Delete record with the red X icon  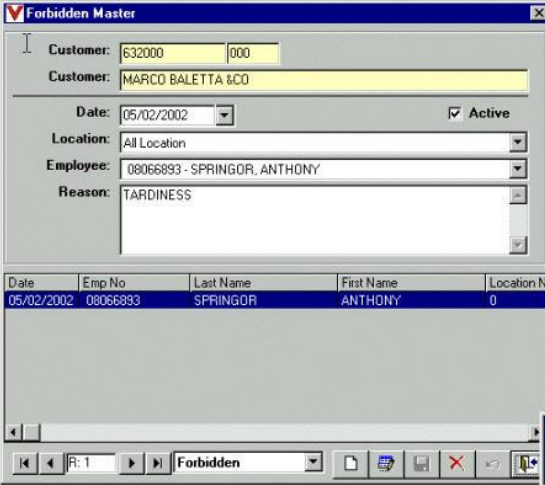(457, 463)
